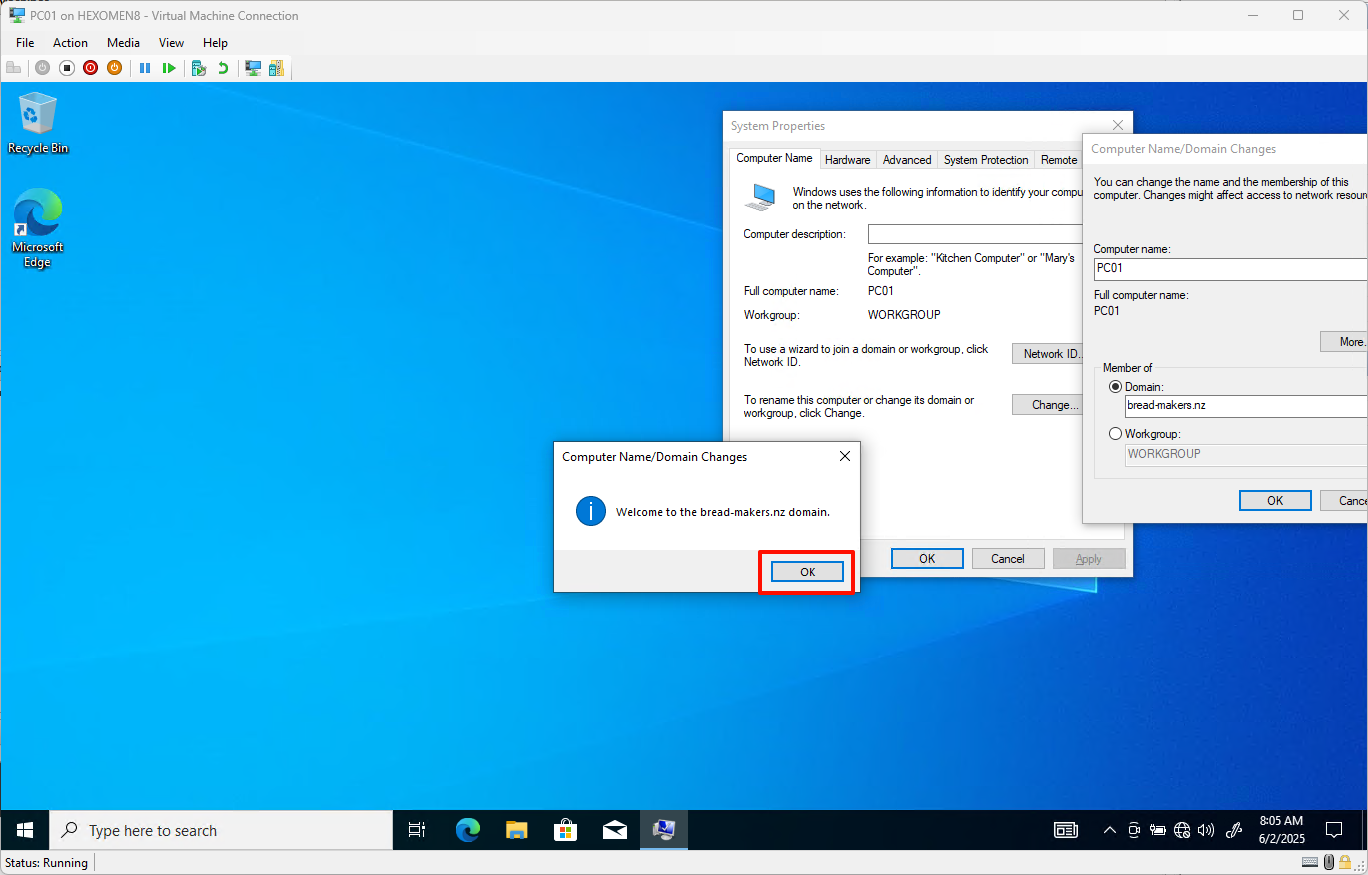Screen dimensions: 1368x875
Task: Click the grayed-out Ctrl+Alt+Delete toolbar icon
Action: [x=13, y=68]
